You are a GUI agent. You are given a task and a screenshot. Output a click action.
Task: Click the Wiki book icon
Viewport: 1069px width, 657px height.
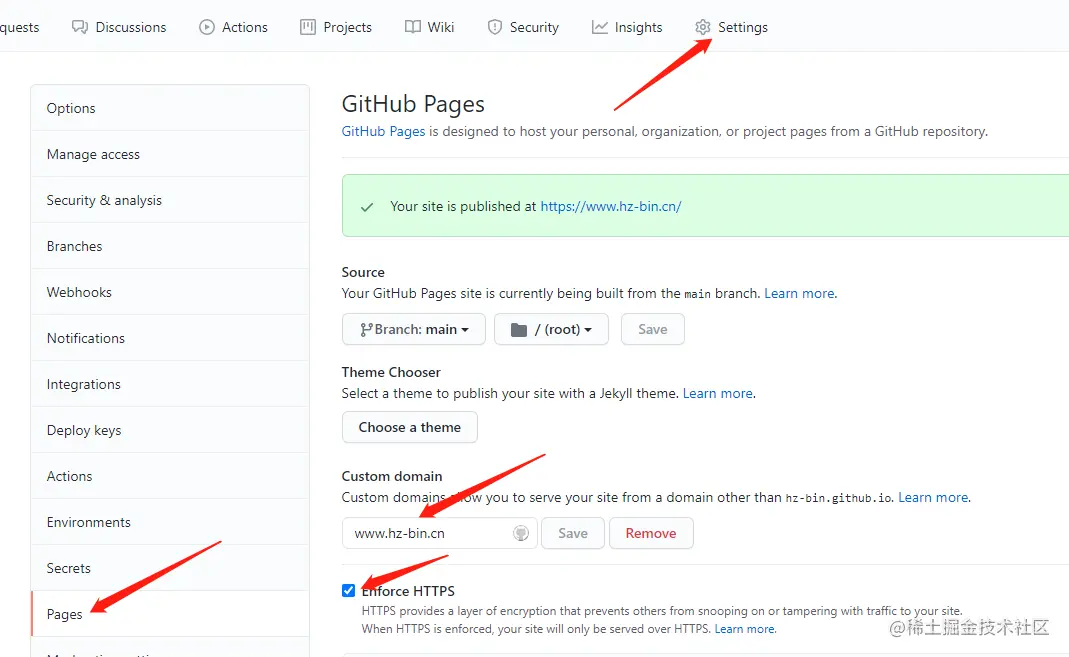pyautogui.click(x=412, y=27)
